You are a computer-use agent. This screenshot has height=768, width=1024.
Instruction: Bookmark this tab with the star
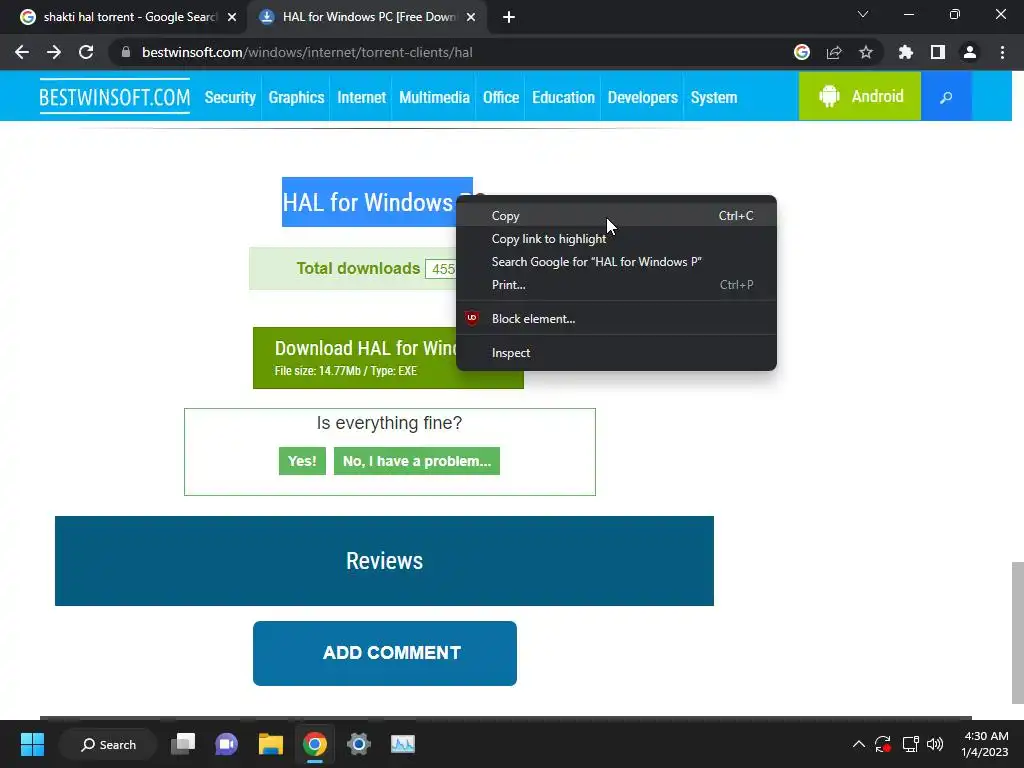[x=866, y=52]
